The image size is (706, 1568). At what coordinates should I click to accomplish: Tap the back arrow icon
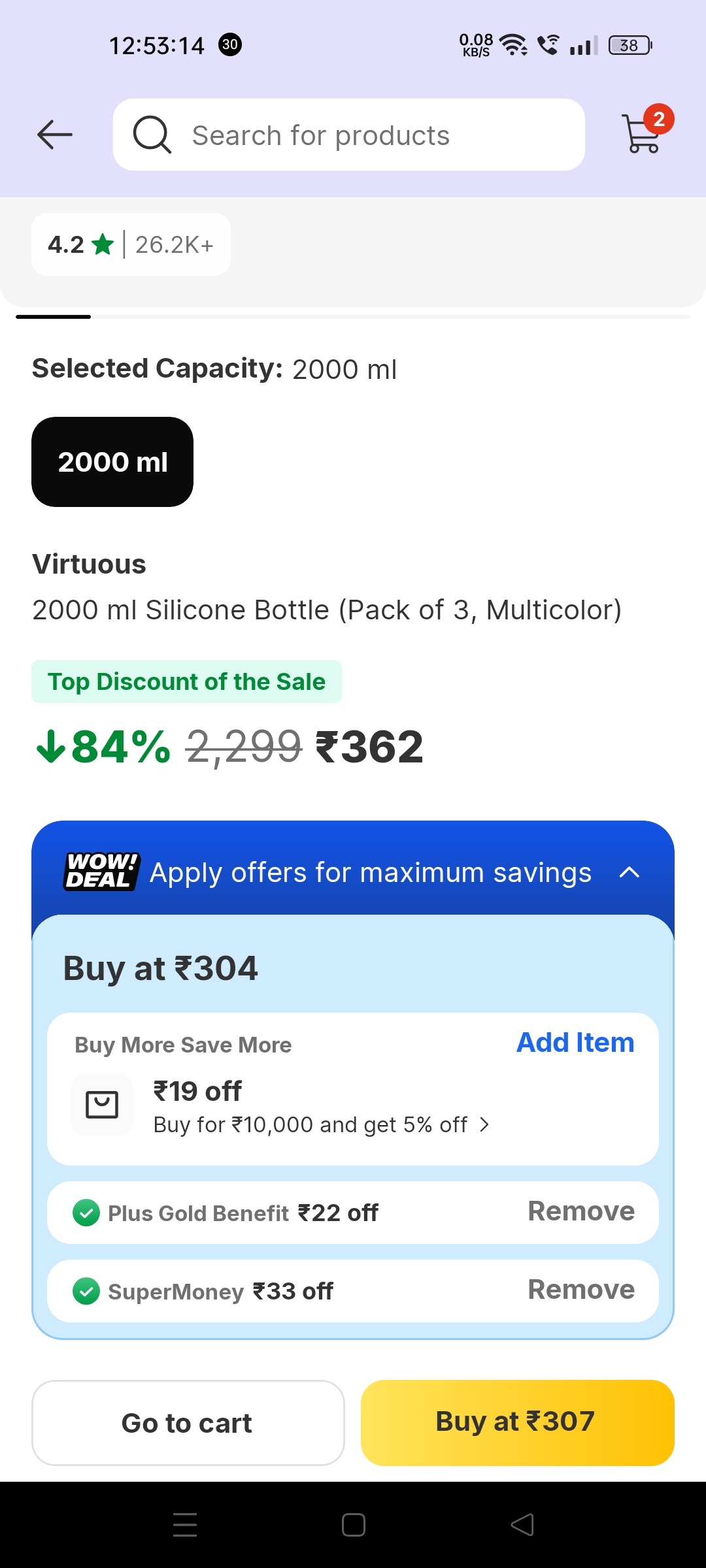[x=55, y=135]
